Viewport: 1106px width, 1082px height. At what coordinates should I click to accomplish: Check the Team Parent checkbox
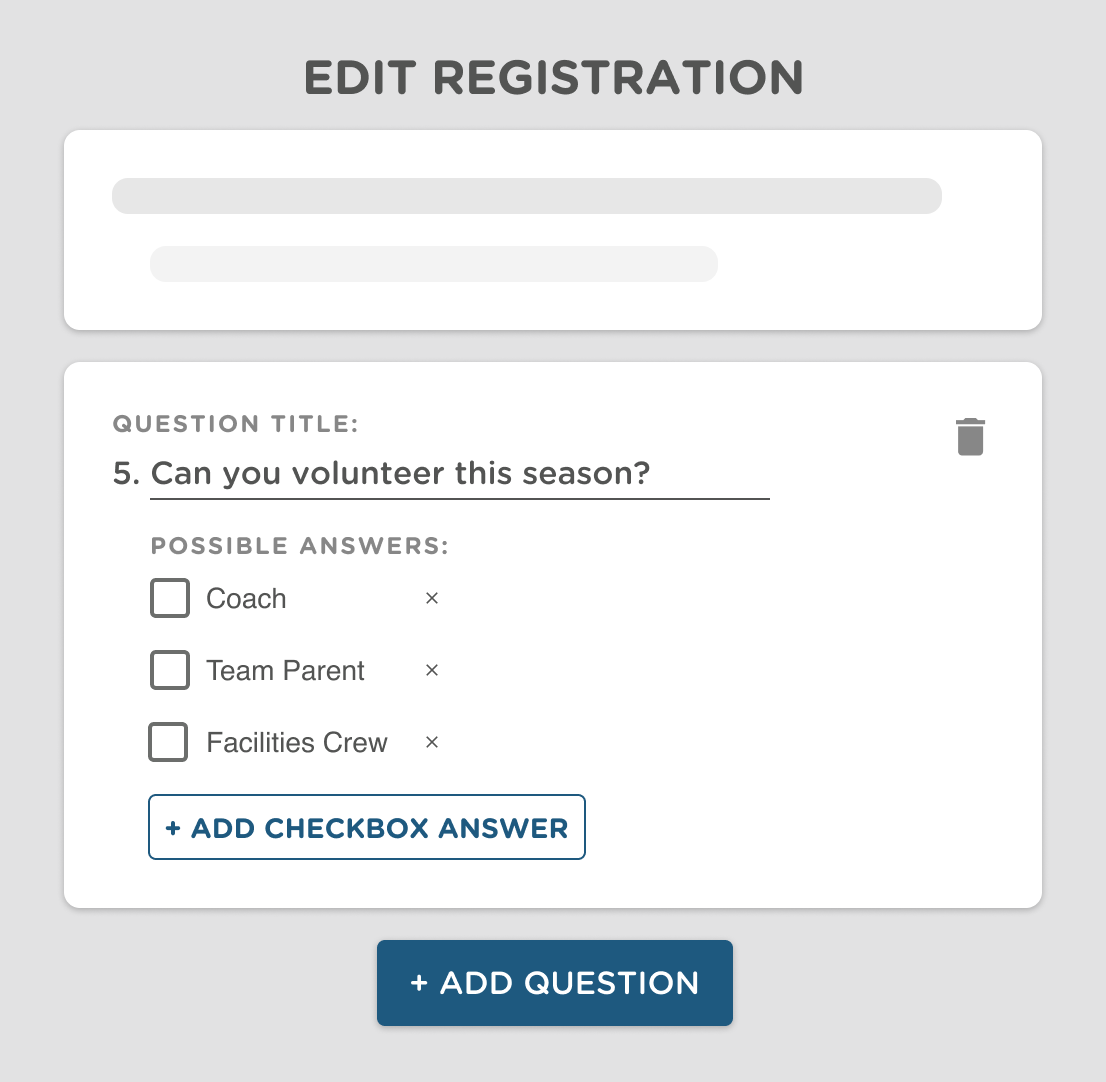(x=169, y=670)
